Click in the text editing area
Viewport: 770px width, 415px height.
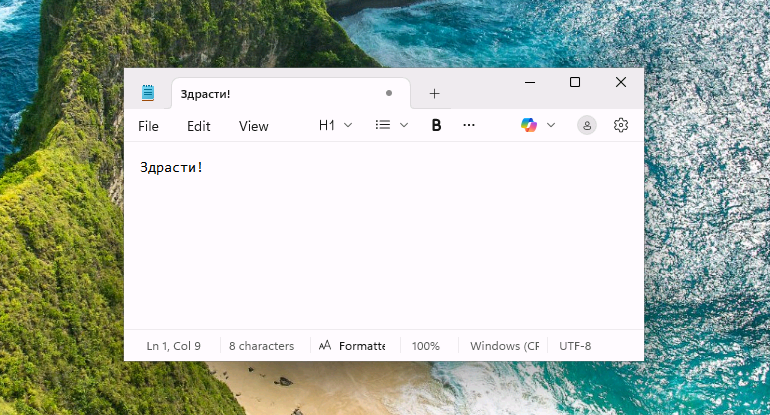pyautogui.click(x=384, y=236)
